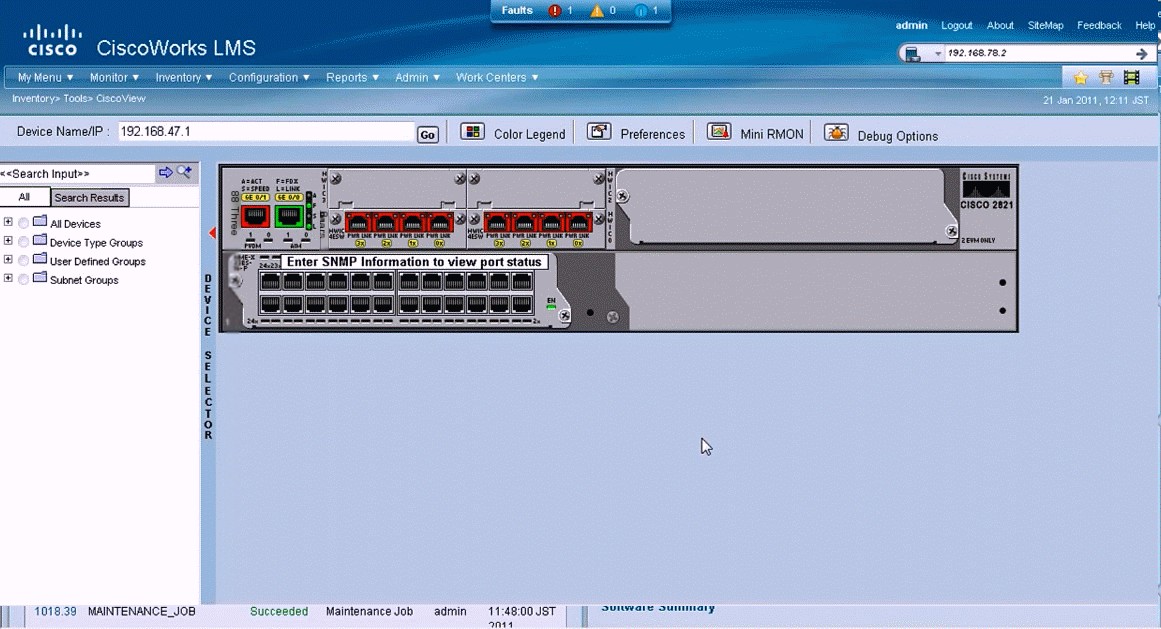Select port 3x on the right HWIC-4ESW module
The width and height of the screenshot is (1161, 629).
pyautogui.click(x=497, y=223)
